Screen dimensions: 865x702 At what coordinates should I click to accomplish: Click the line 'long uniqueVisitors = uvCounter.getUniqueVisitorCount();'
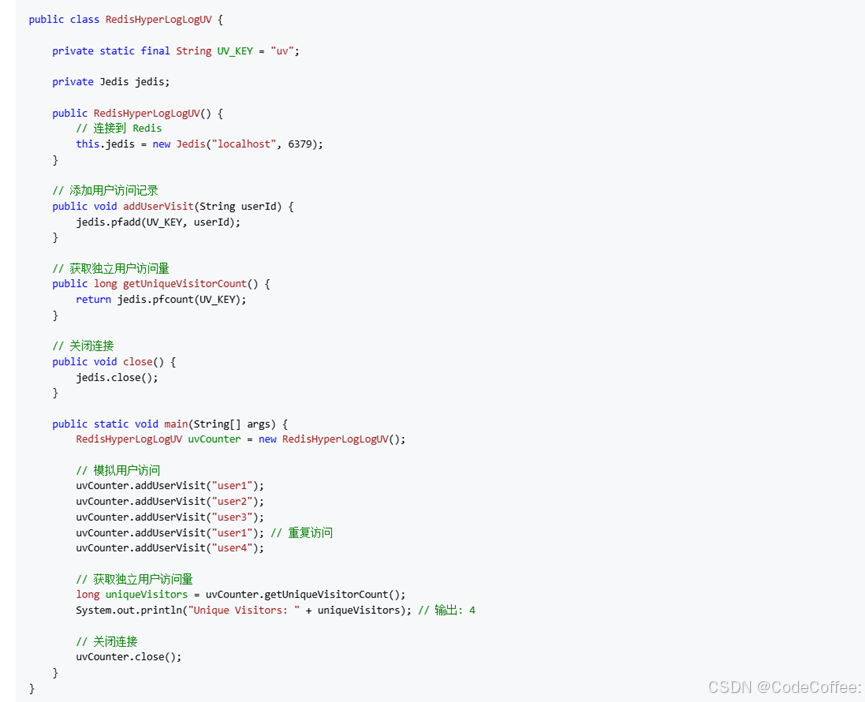241,594
